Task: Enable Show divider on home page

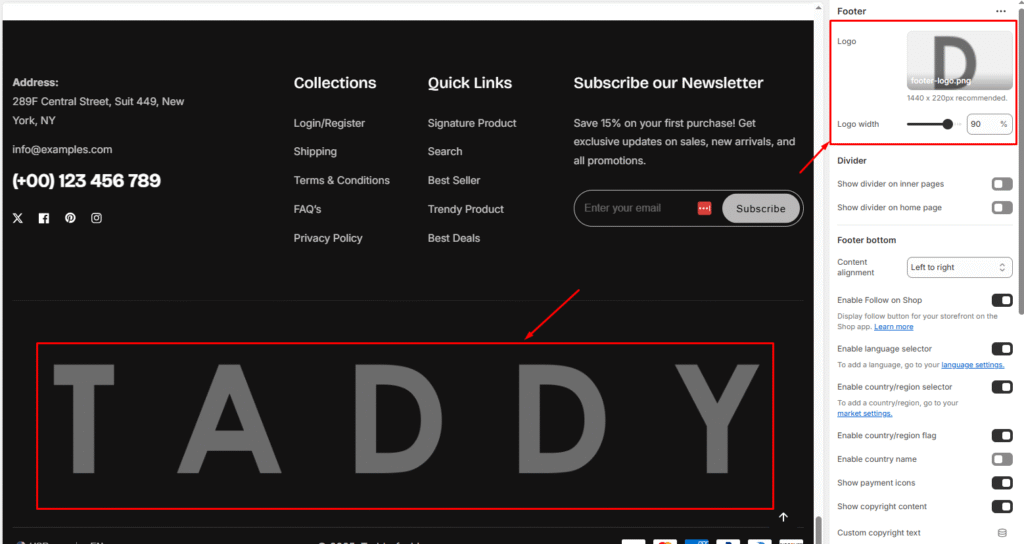Action: pos(1001,208)
